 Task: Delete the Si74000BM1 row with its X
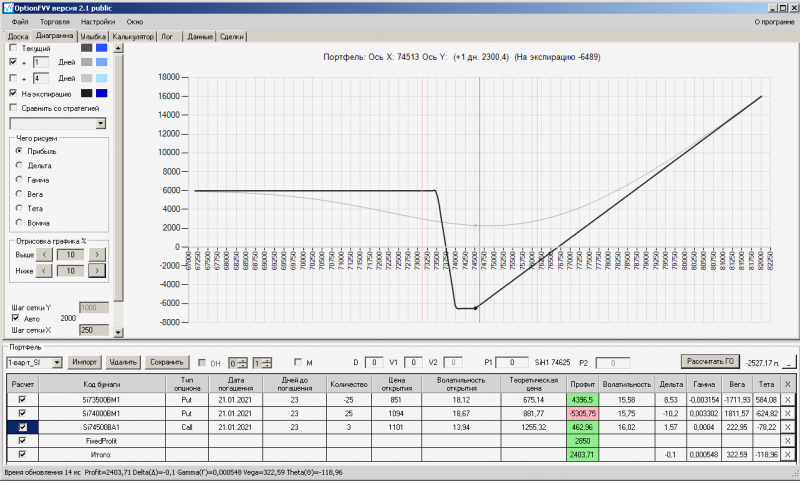pos(787,414)
